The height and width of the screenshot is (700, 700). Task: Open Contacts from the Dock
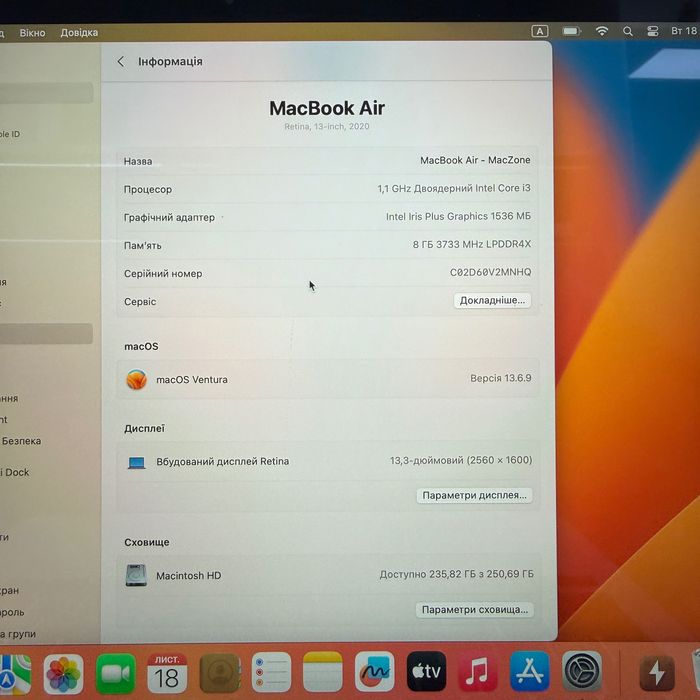coord(219,673)
